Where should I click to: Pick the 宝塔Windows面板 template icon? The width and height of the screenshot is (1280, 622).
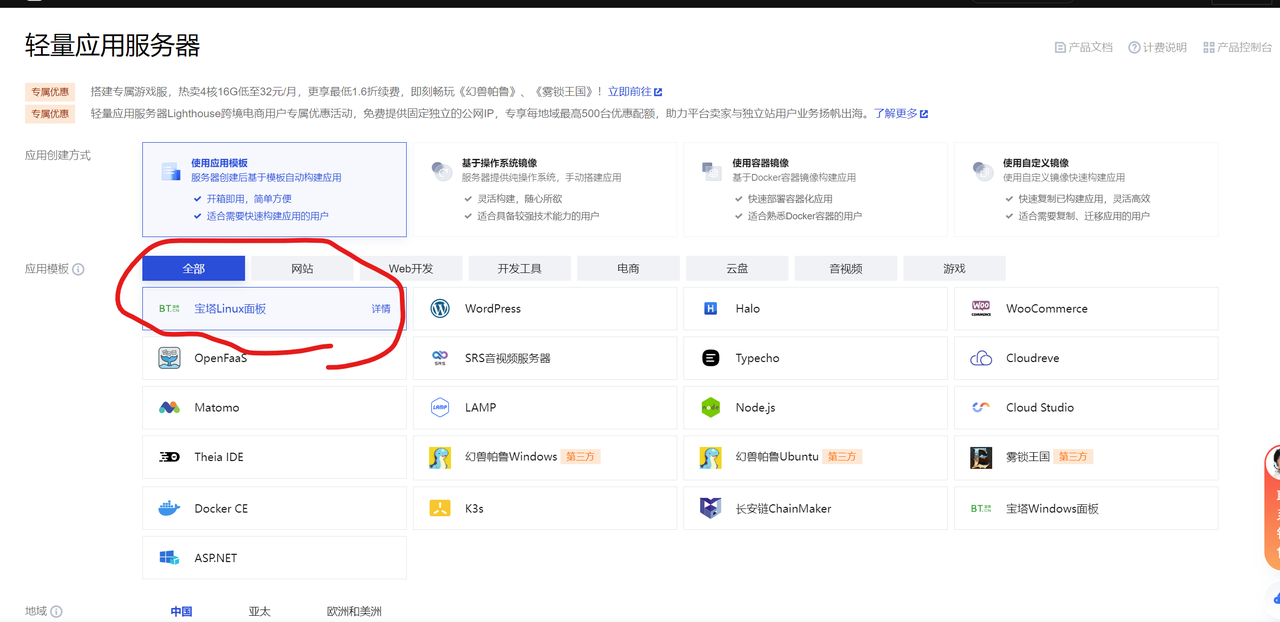(981, 509)
